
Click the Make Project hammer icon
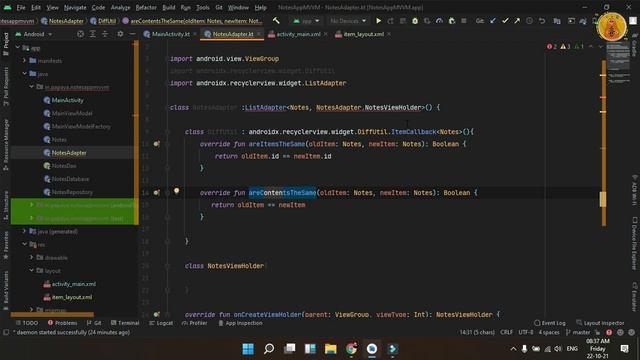pyautogui.click(x=276, y=20)
